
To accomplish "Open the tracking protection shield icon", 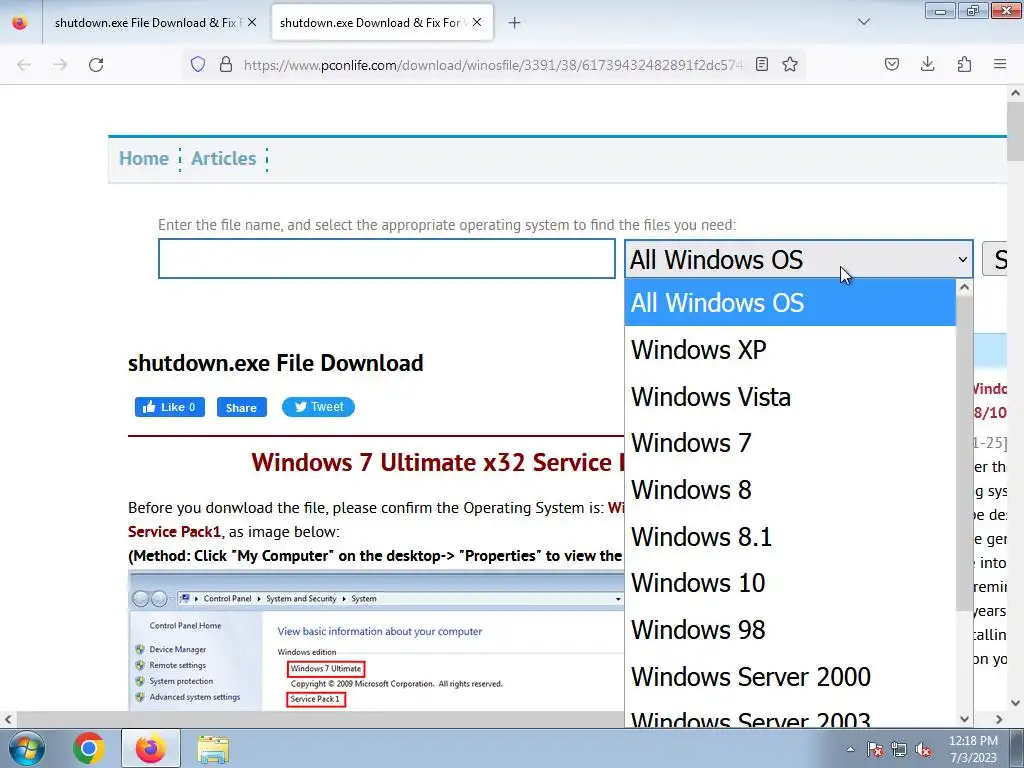I will click(x=198, y=64).
